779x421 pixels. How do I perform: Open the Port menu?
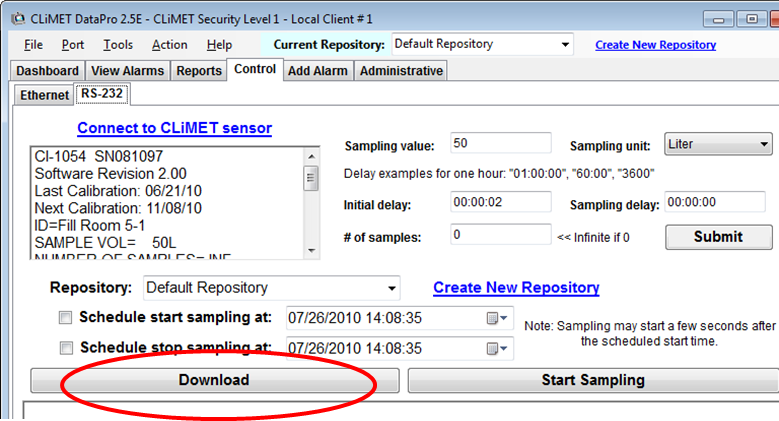click(73, 45)
